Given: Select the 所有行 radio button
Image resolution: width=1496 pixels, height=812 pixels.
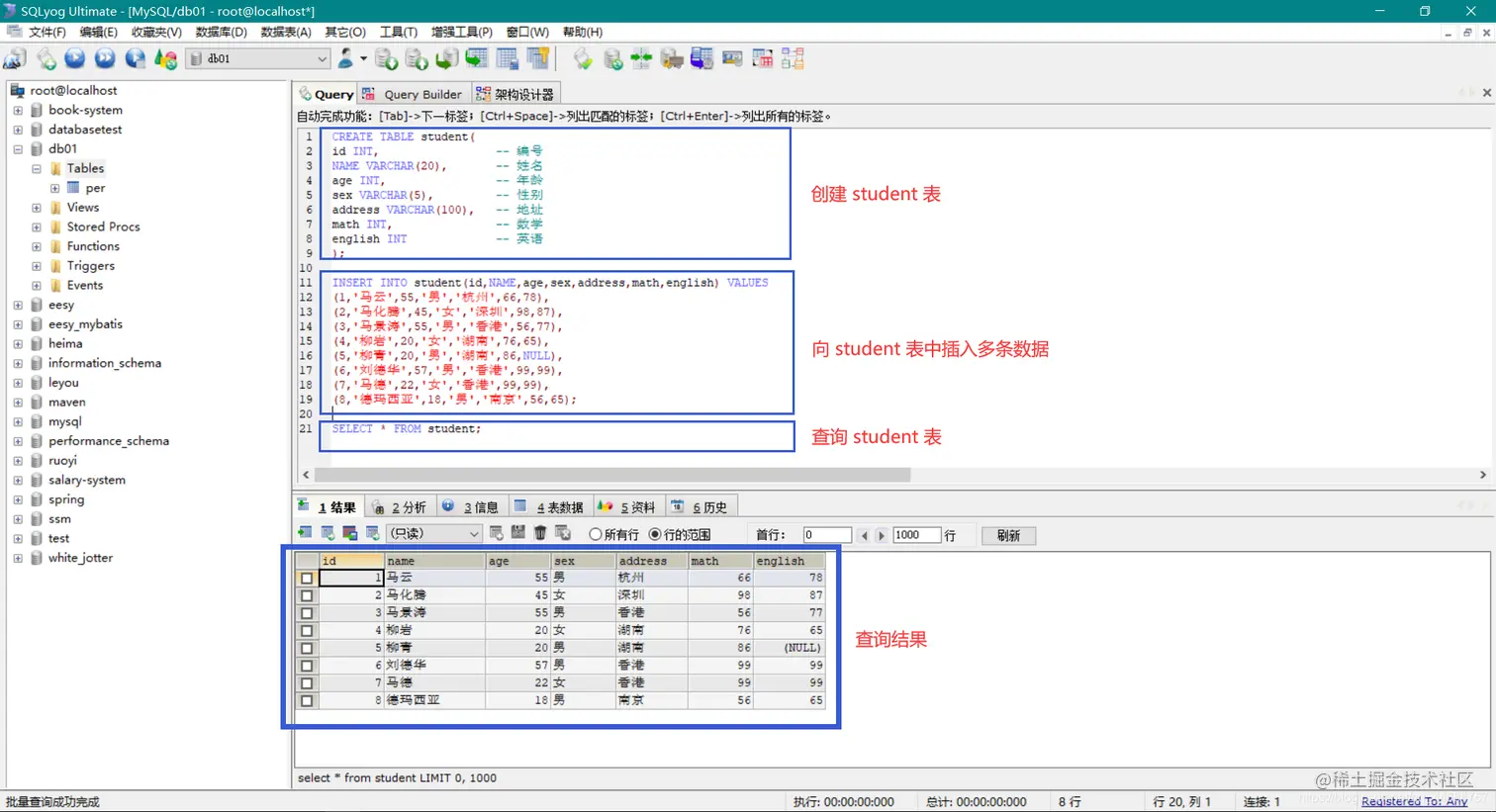Looking at the screenshot, I should tap(596, 534).
